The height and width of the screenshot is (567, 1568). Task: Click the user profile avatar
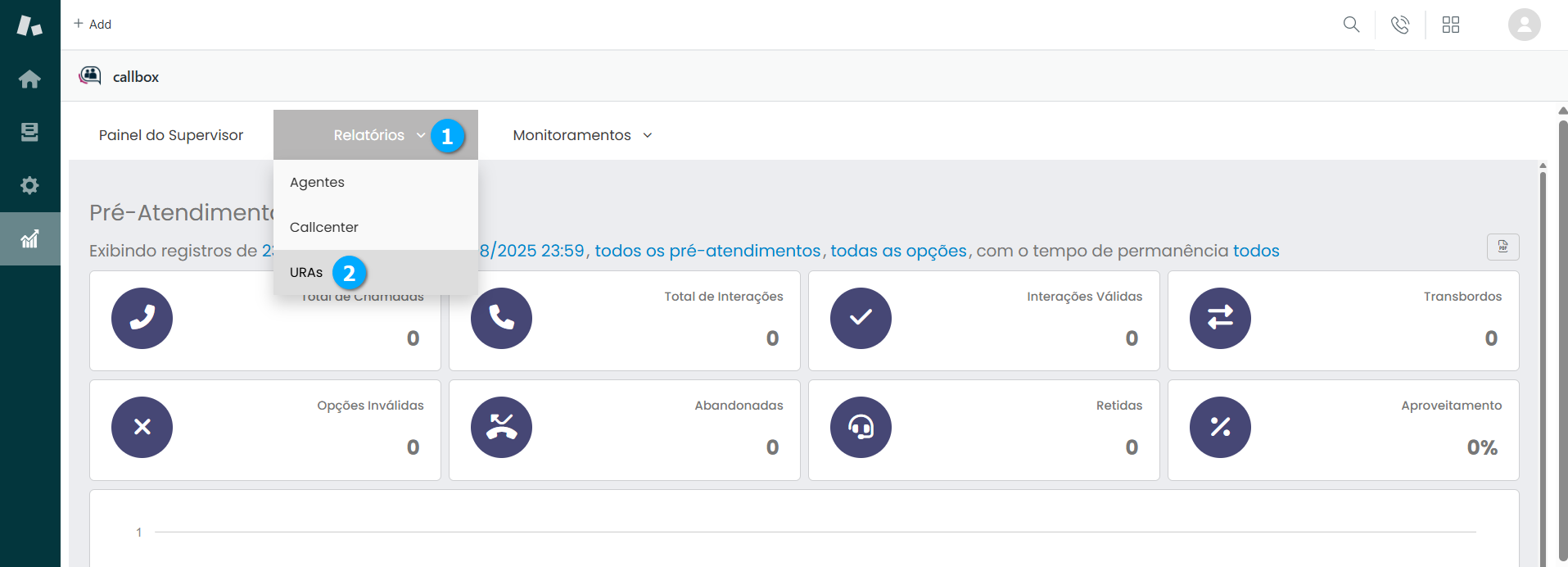tap(1524, 25)
